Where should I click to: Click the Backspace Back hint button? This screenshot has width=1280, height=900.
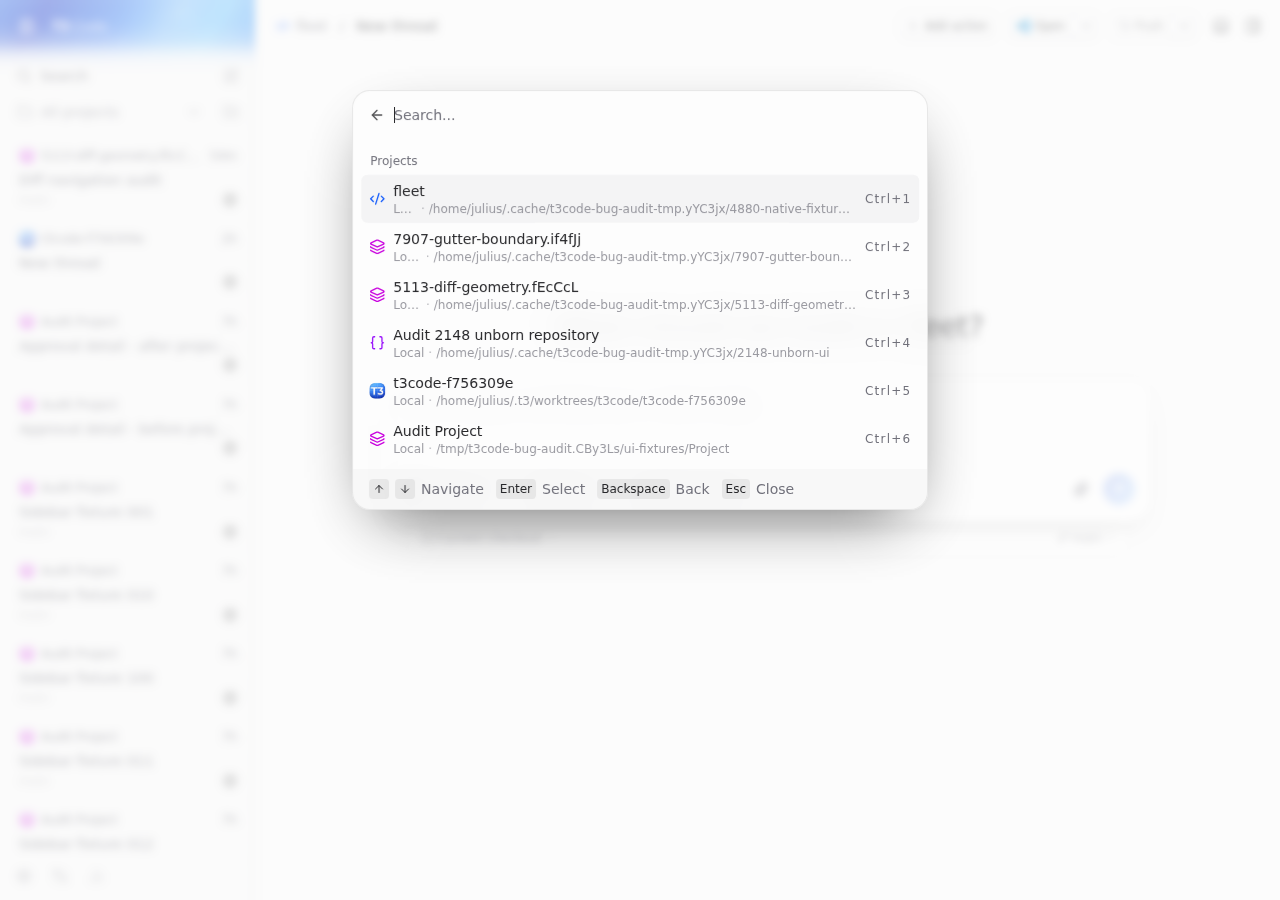653,489
